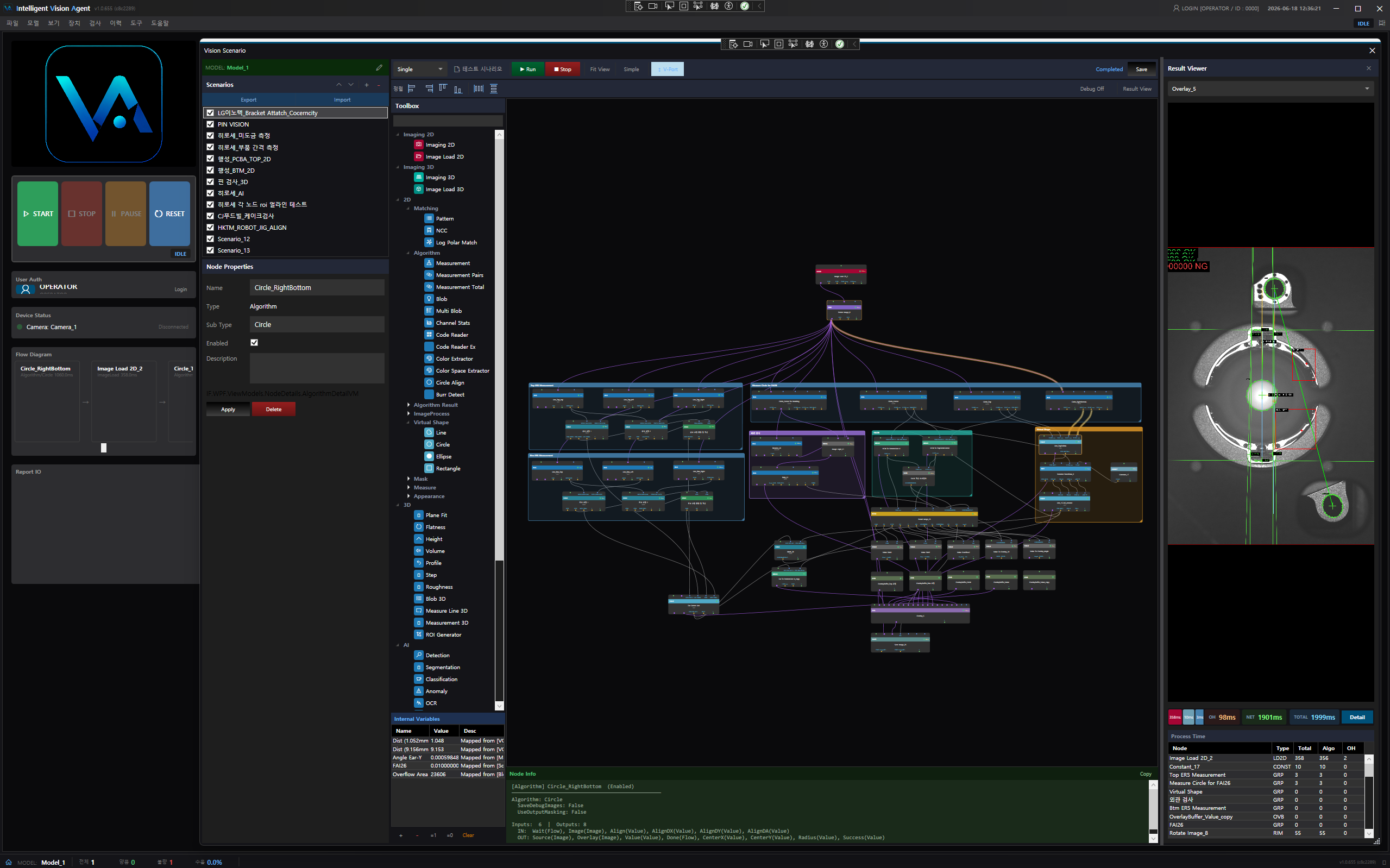Click the distribute horizontally icon
The height and width of the screenshot is (868, 1390).
click(x=478, y=89)
